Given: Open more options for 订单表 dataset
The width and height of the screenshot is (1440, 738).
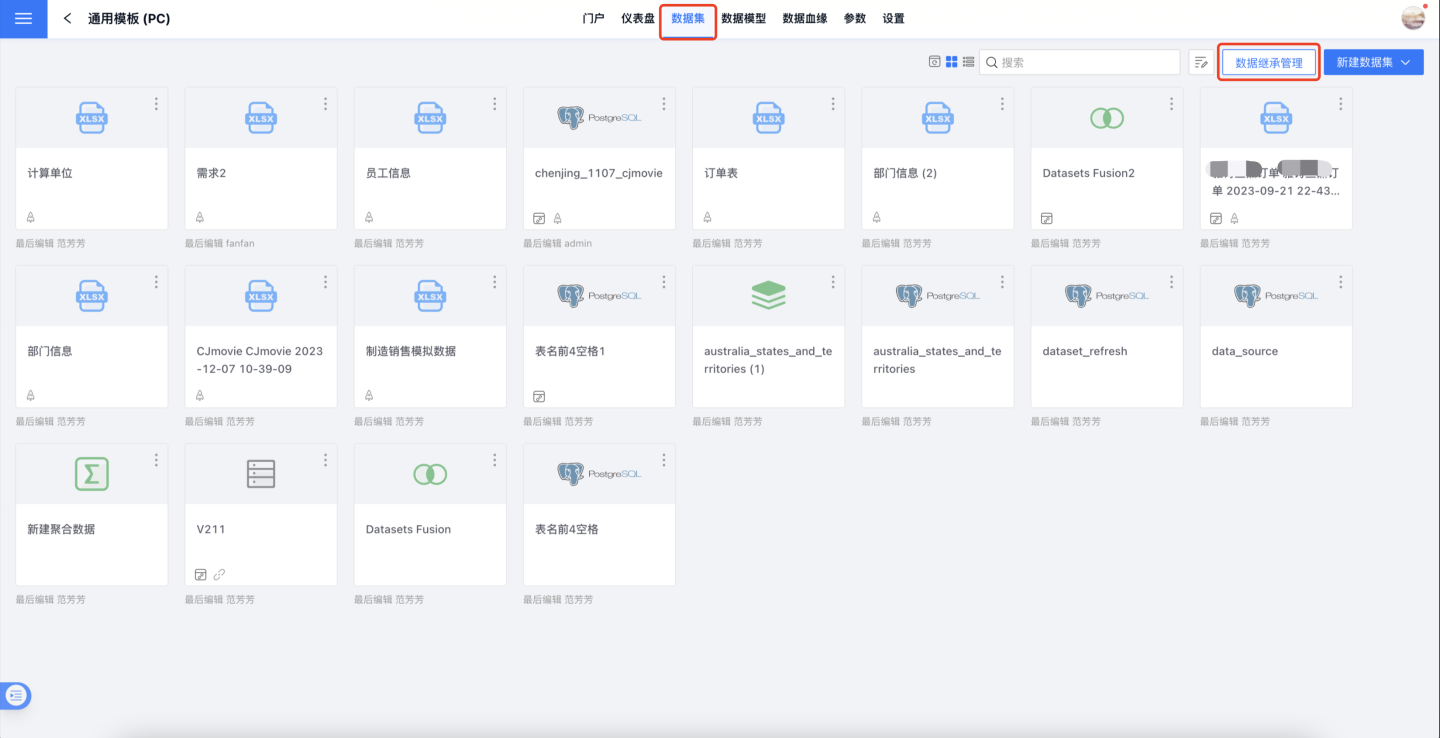Looking at the screenshot, I should 832,104.
